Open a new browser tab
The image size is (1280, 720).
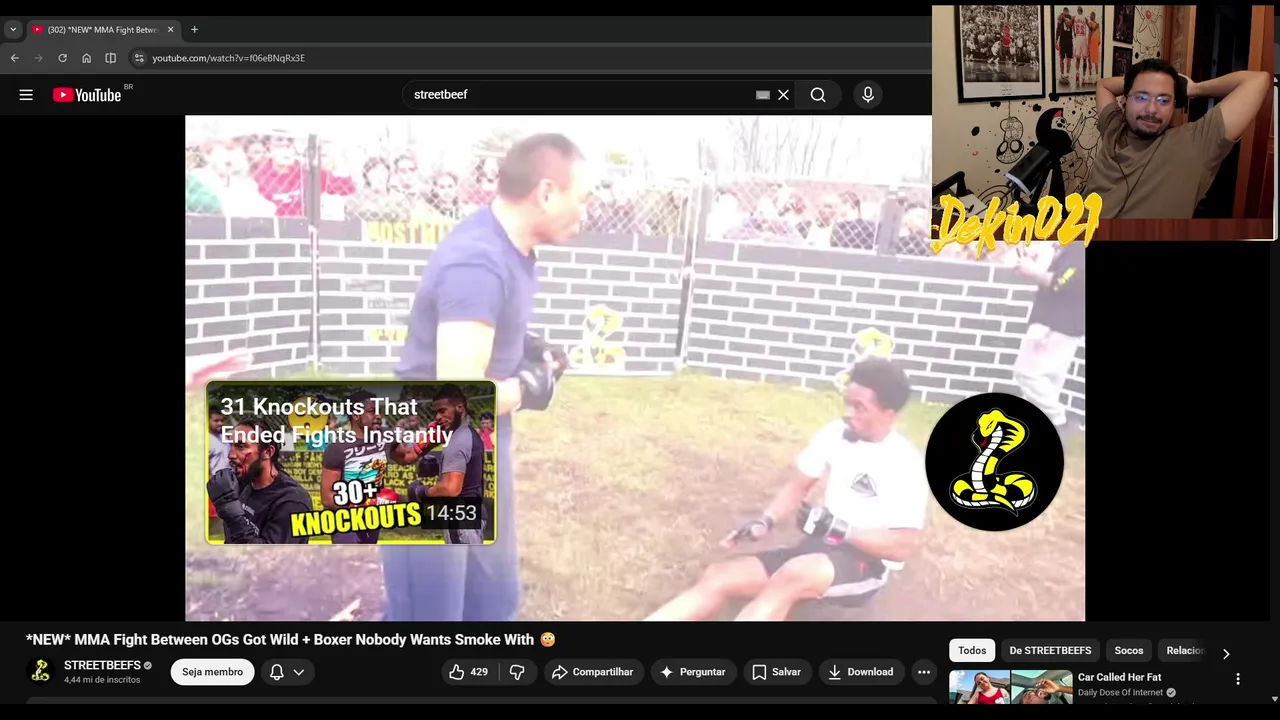(x=194, y=30)
